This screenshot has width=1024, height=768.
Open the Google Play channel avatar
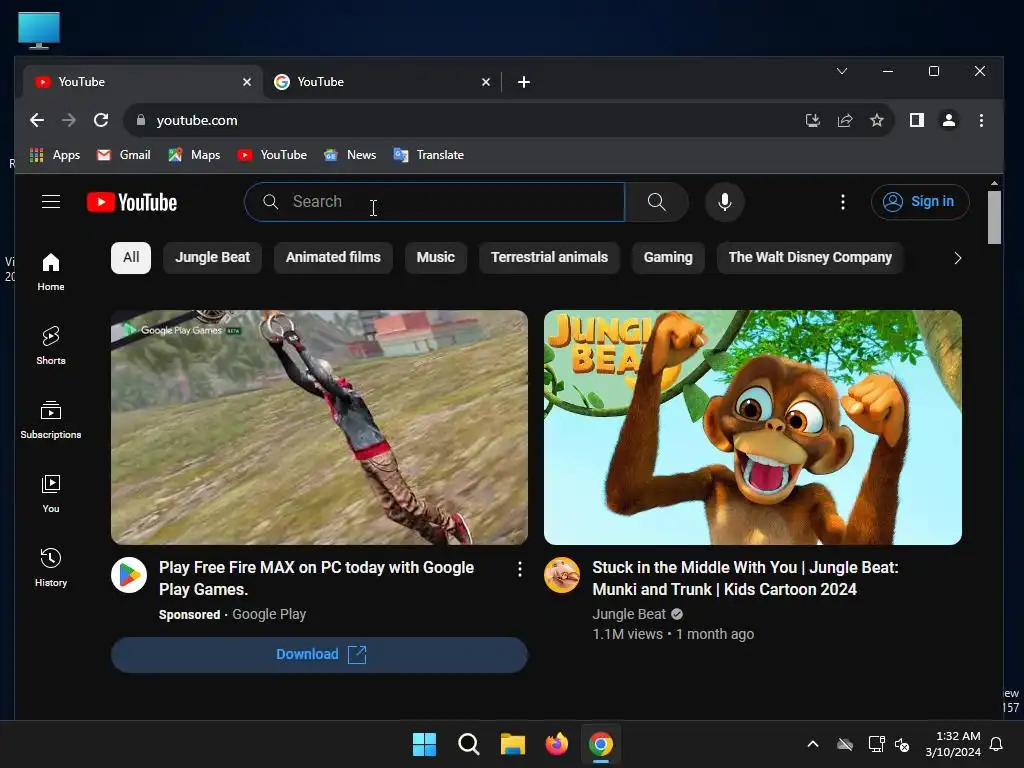(x=129, y=575)
